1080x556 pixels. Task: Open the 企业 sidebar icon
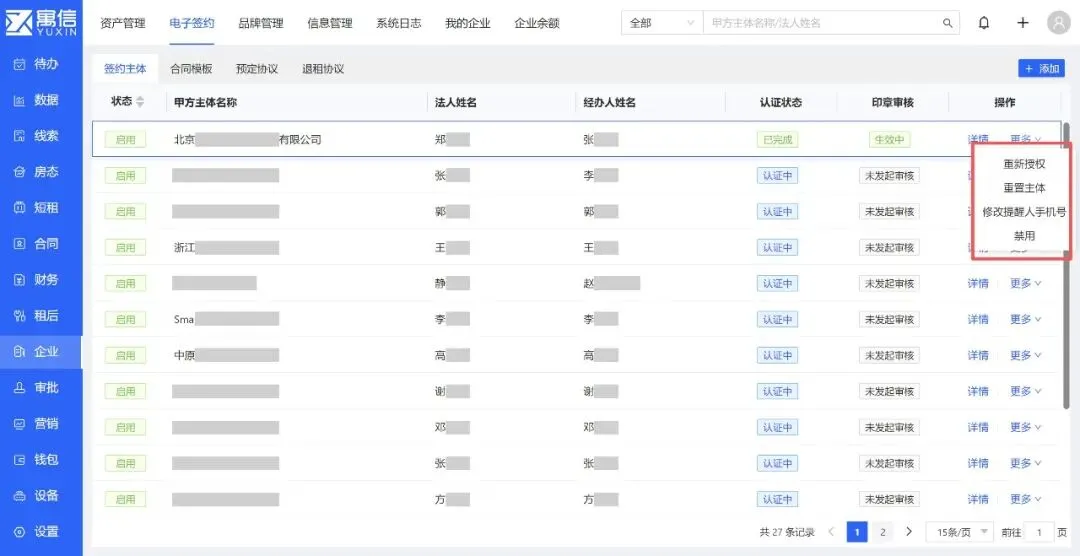[20, 351]
